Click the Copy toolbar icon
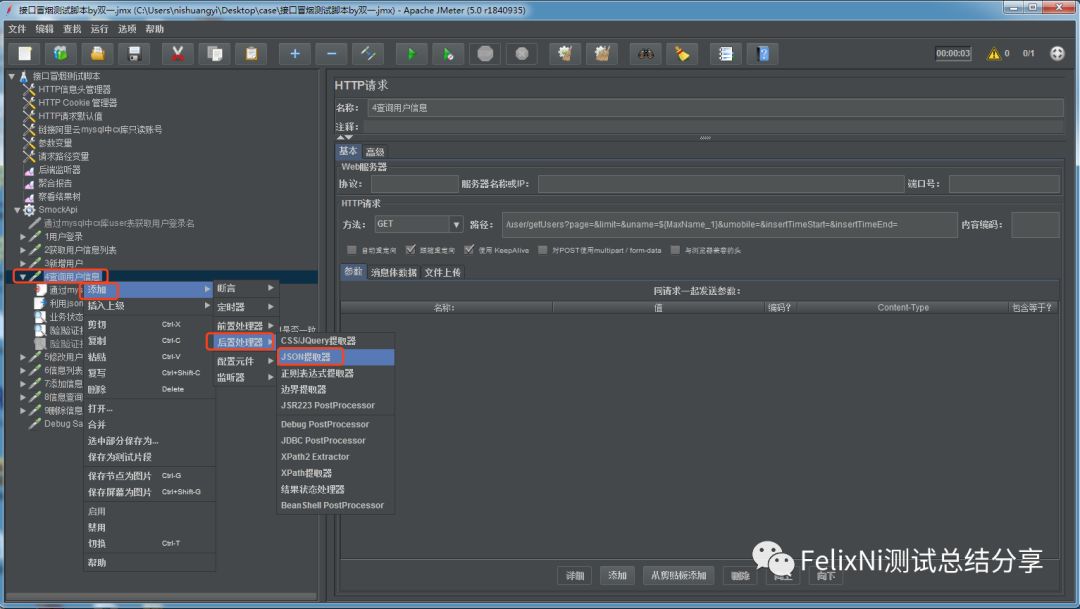Image resolution: width=1080 pixels, height=609 pixels. point(214,54)
